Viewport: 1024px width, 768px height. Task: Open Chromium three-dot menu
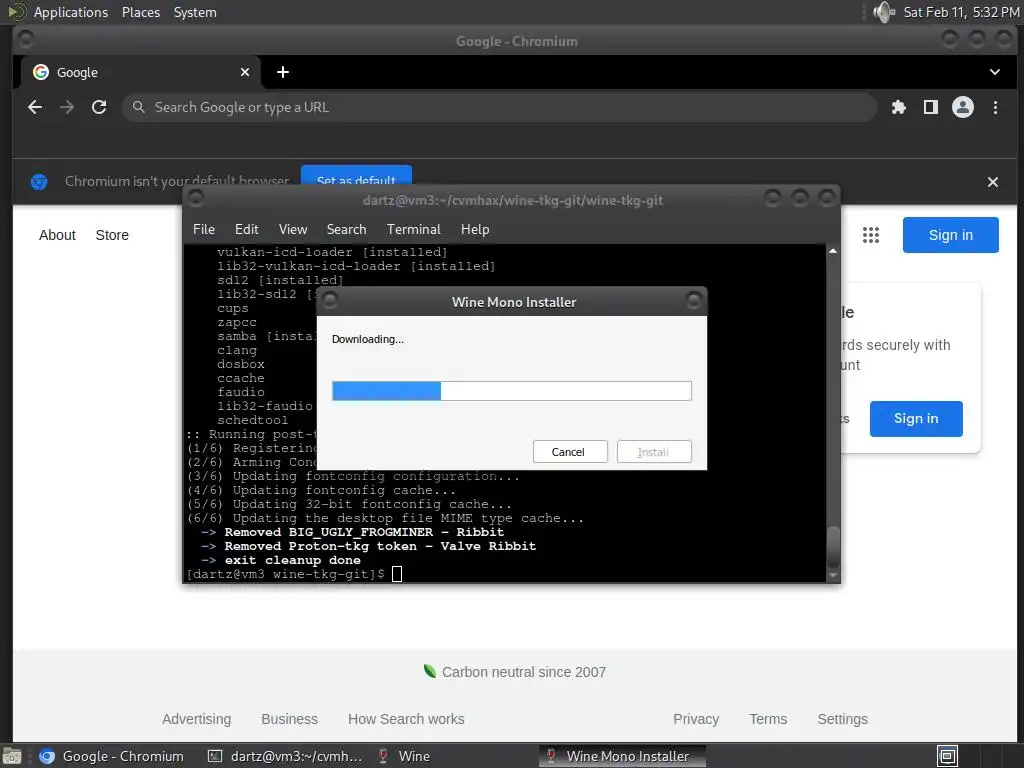pyautogui.click(x=995, y=107)
